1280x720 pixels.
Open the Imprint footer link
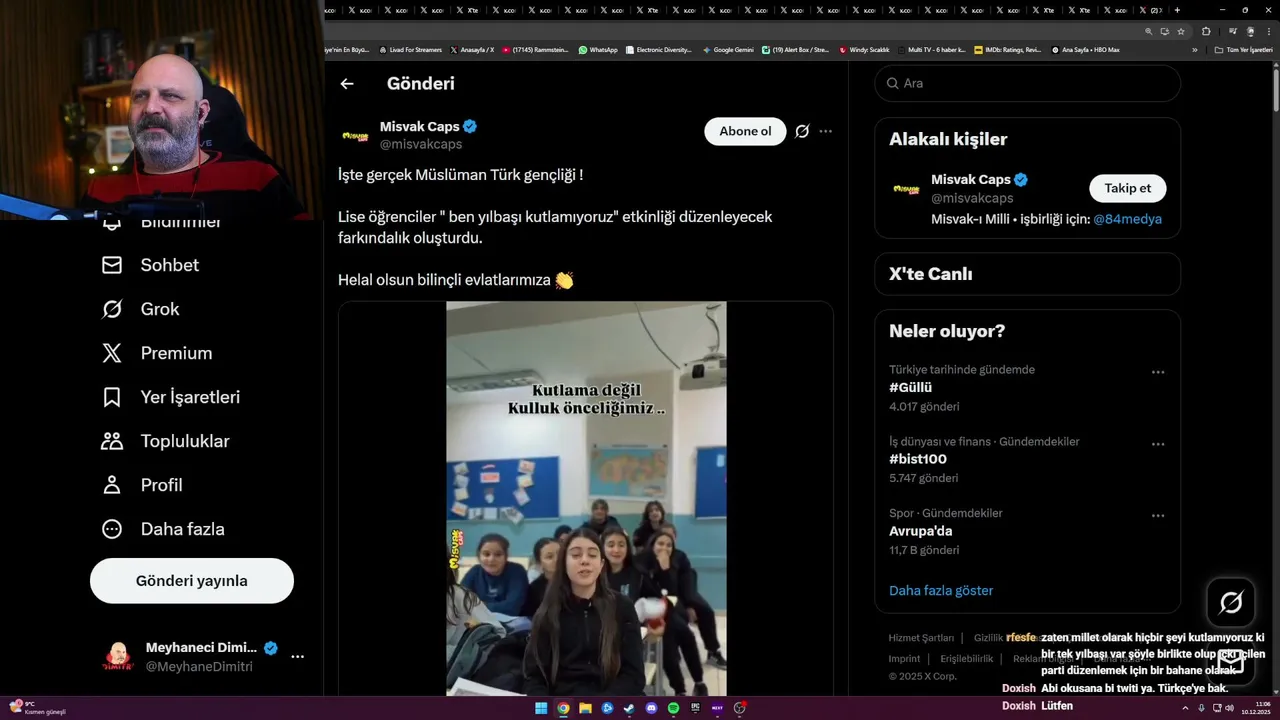point(904,659)
